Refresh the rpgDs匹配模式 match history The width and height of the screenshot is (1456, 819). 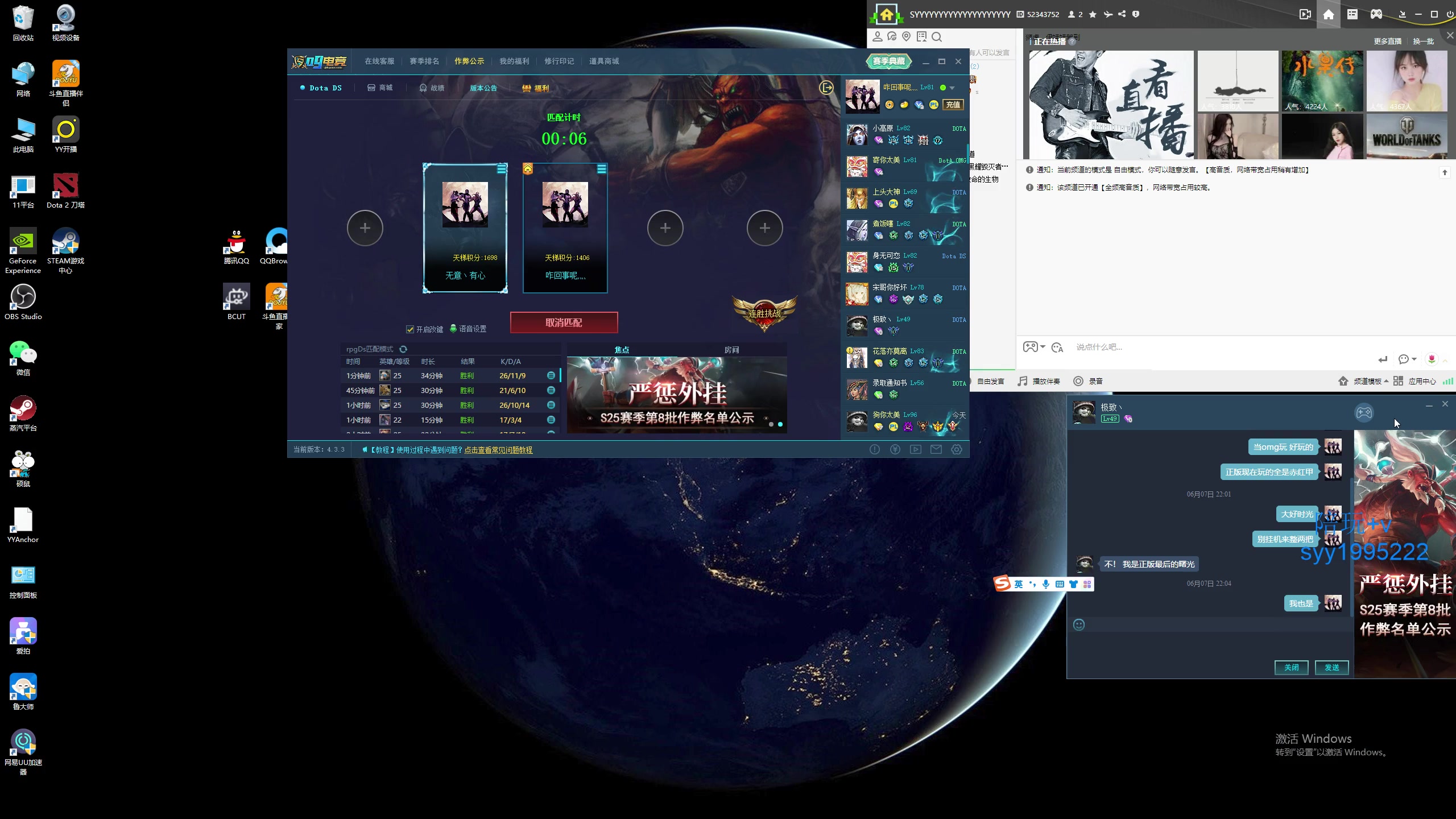point(403,349)
